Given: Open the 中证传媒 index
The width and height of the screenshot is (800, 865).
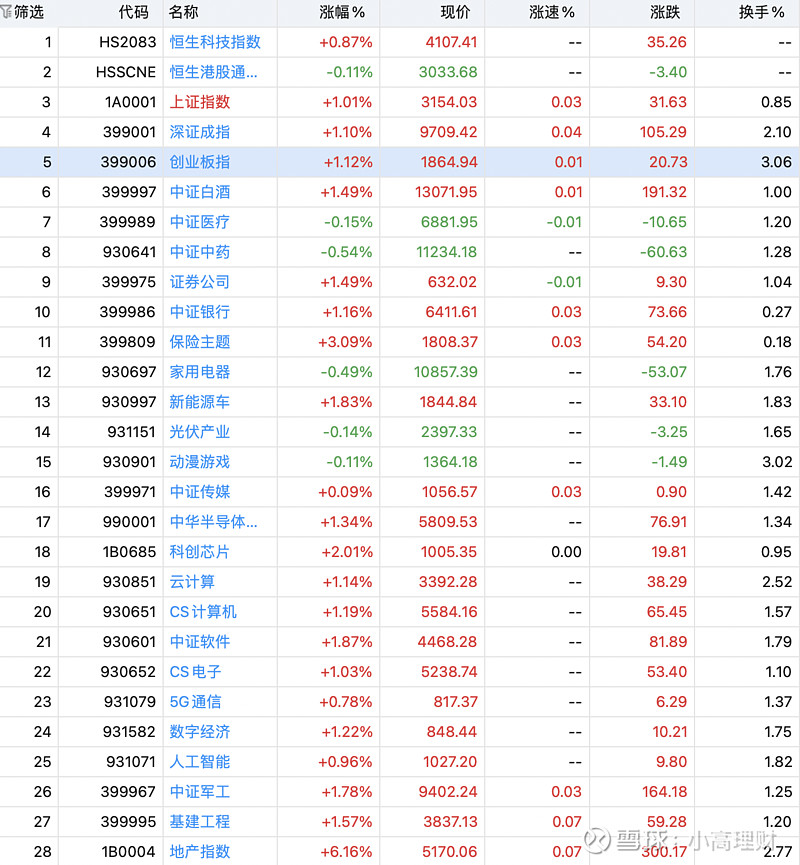Looking at the screenshot, I should pos(200,492).
